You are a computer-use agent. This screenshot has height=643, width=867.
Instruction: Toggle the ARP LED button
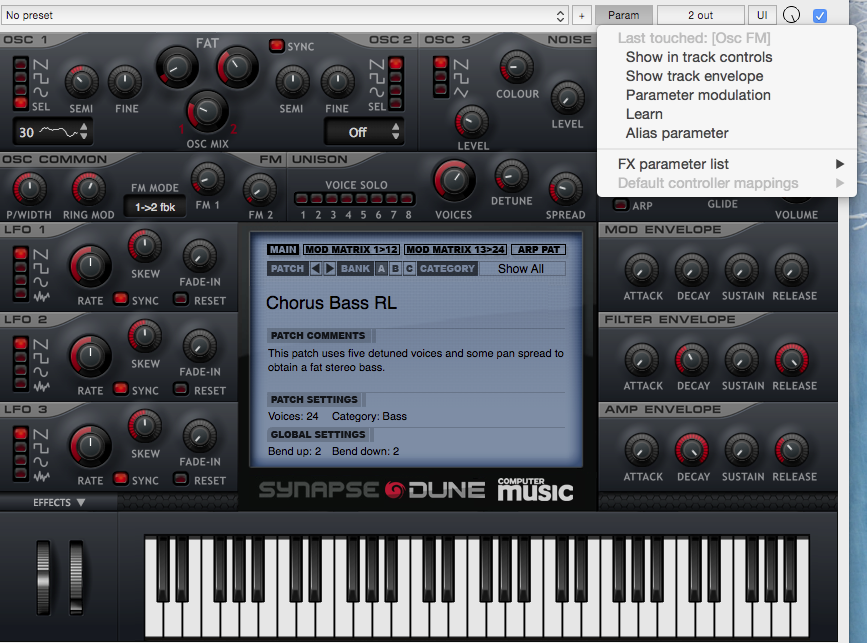point(621,205)
